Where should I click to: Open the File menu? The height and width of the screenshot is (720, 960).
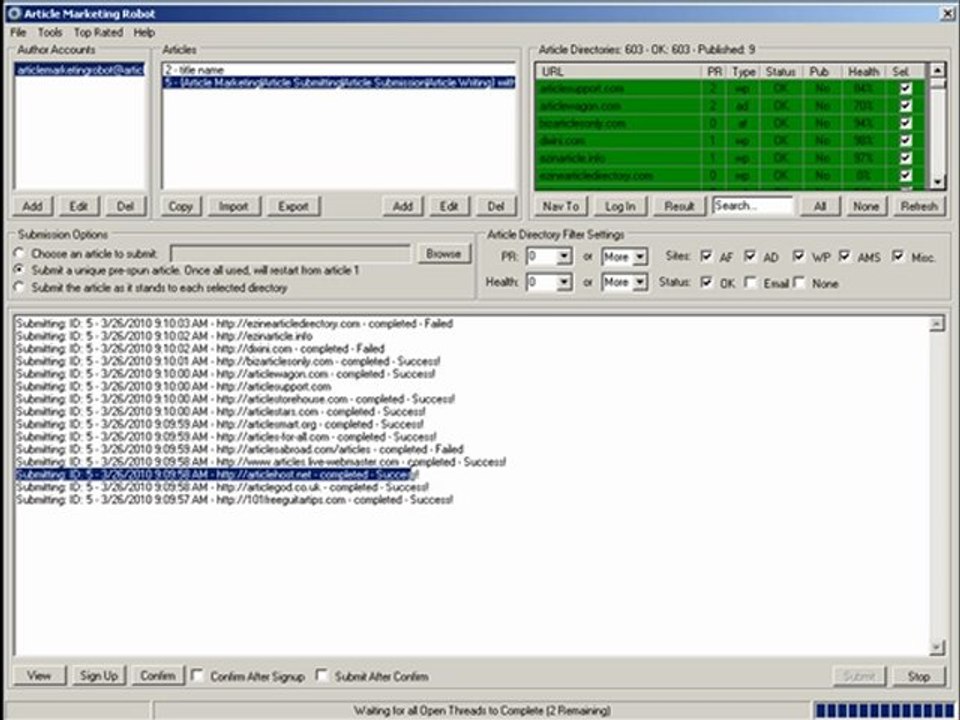tap(18, 32)
